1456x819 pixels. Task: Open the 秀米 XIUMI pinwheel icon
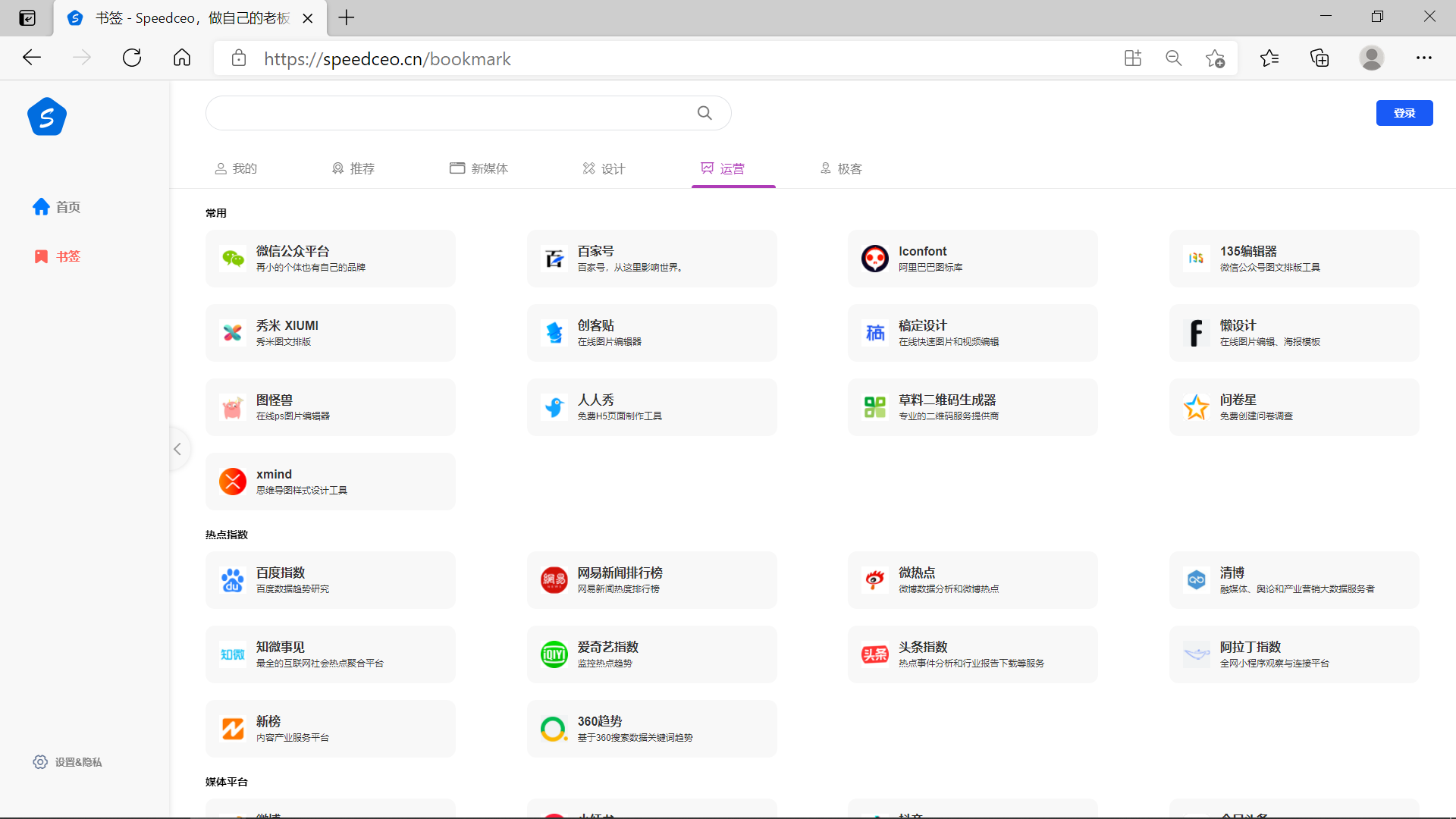tap(233, 333)
